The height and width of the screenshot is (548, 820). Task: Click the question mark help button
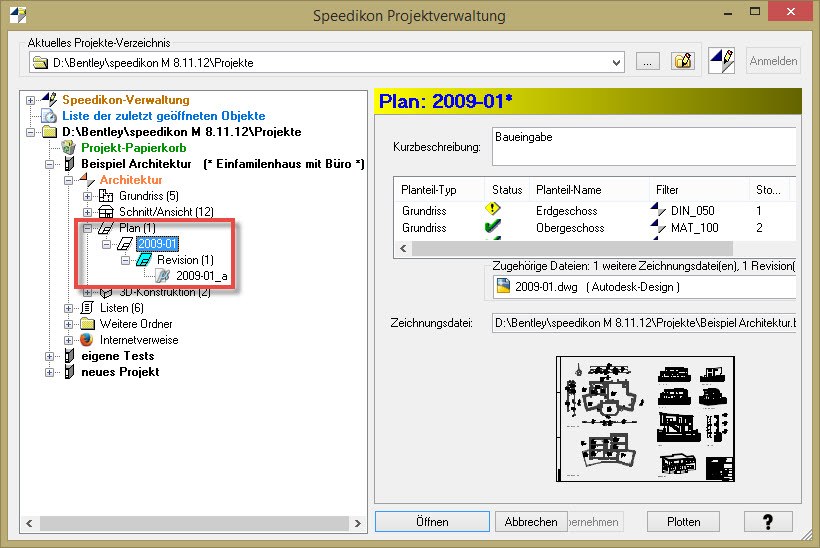(768, 522)
